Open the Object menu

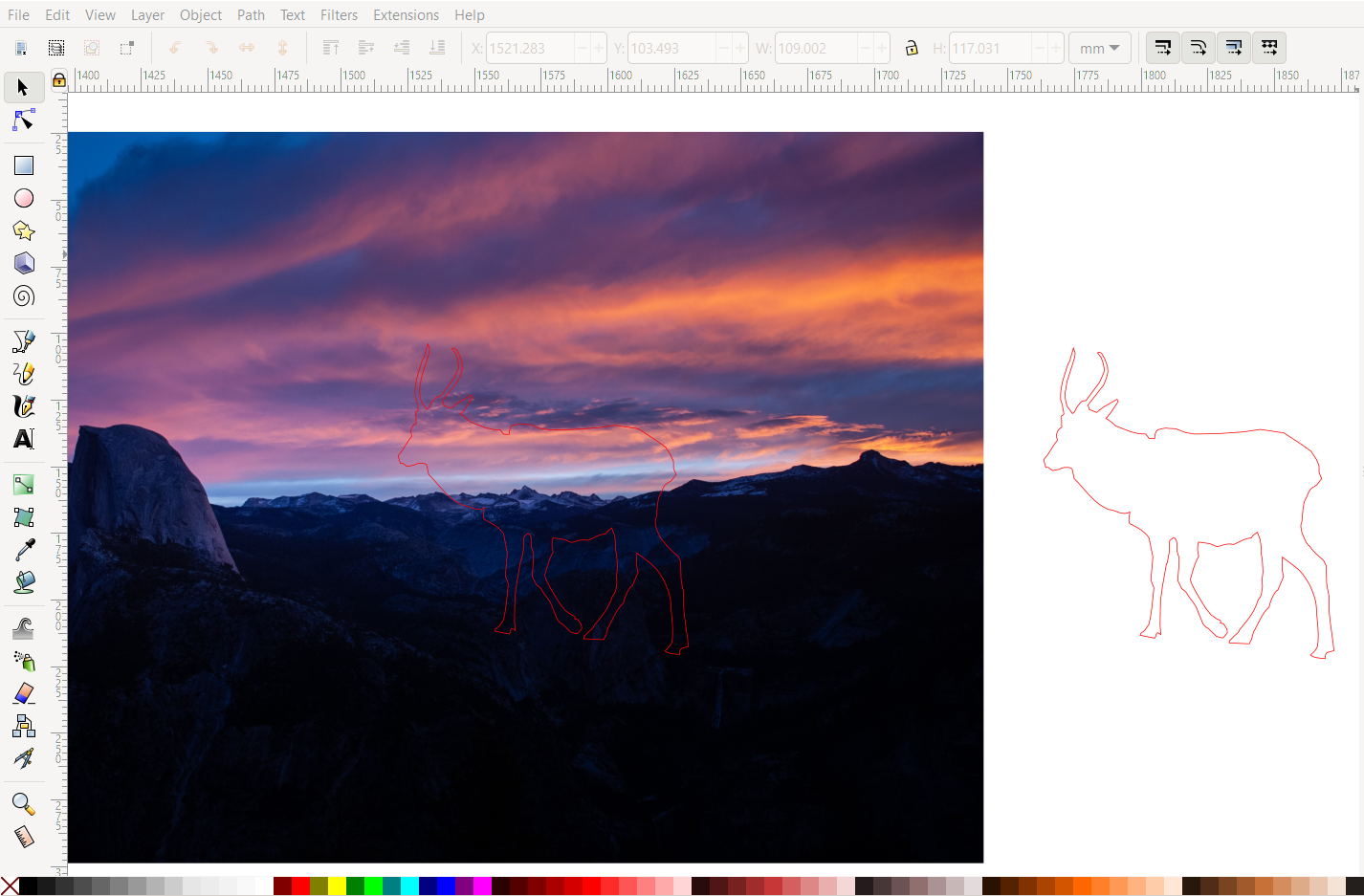[x=201, y=14]
